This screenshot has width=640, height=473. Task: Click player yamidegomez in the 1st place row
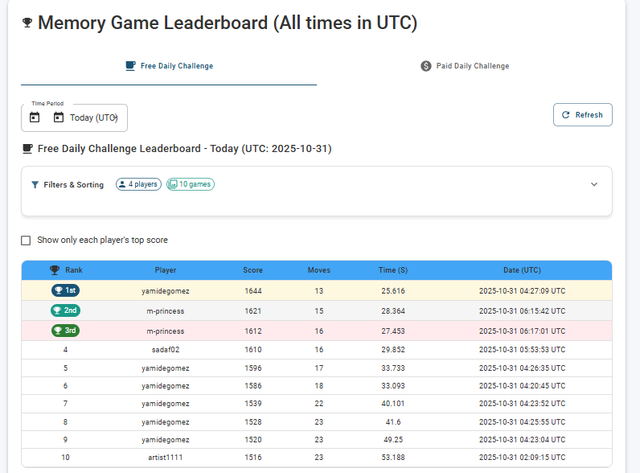[x=165, y=291]
